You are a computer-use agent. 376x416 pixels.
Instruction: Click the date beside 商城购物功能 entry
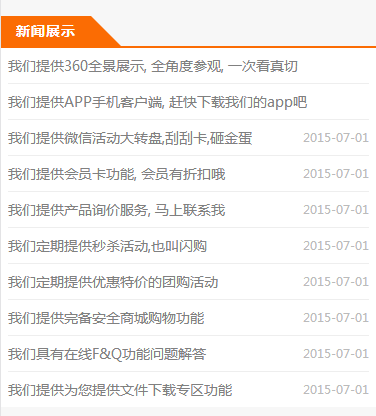click(336, 318)
